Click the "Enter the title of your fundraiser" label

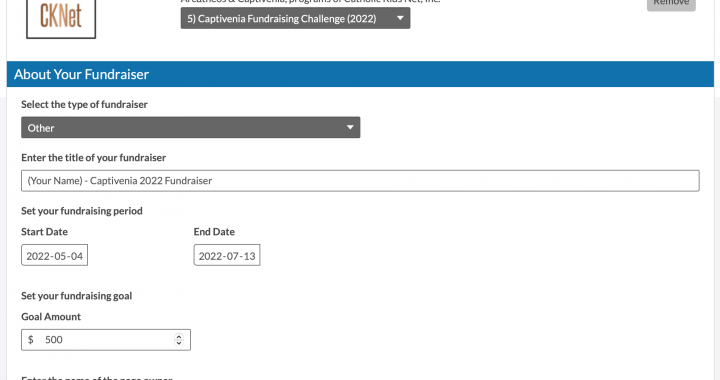94,157
